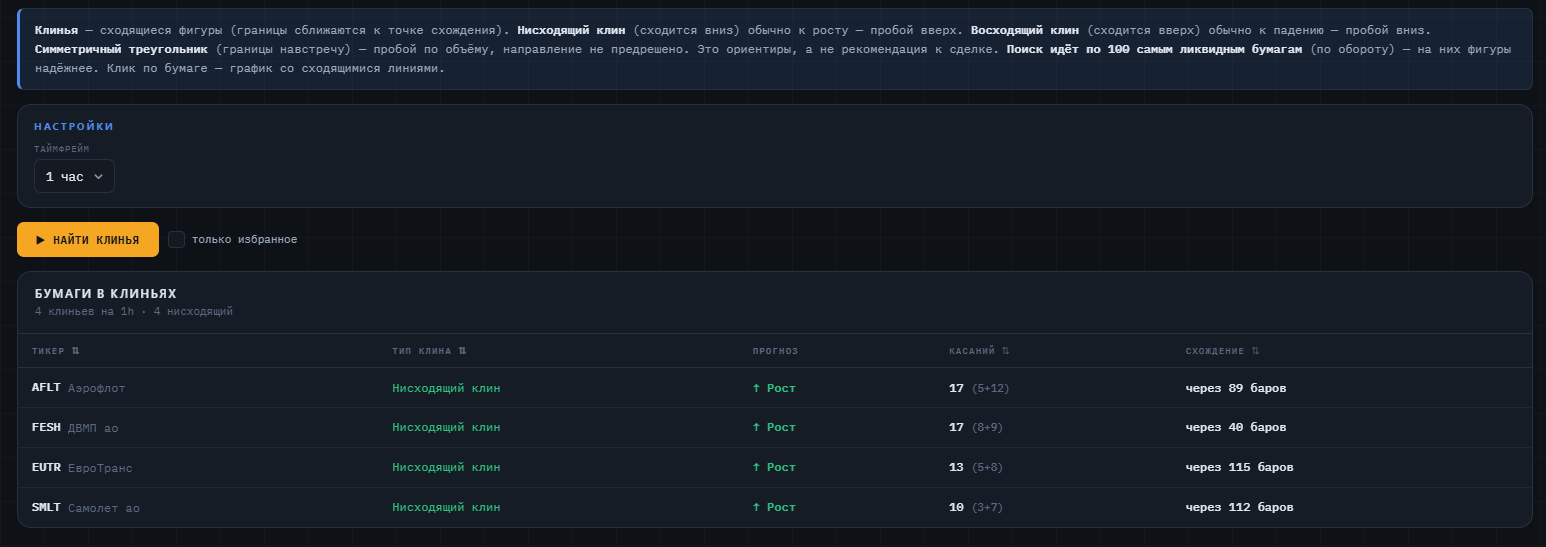Click Нисходящий клин in the SMLT row
Image resolution: width=1546 pixels, height=547 pixels.
click(x=446, y=508)
